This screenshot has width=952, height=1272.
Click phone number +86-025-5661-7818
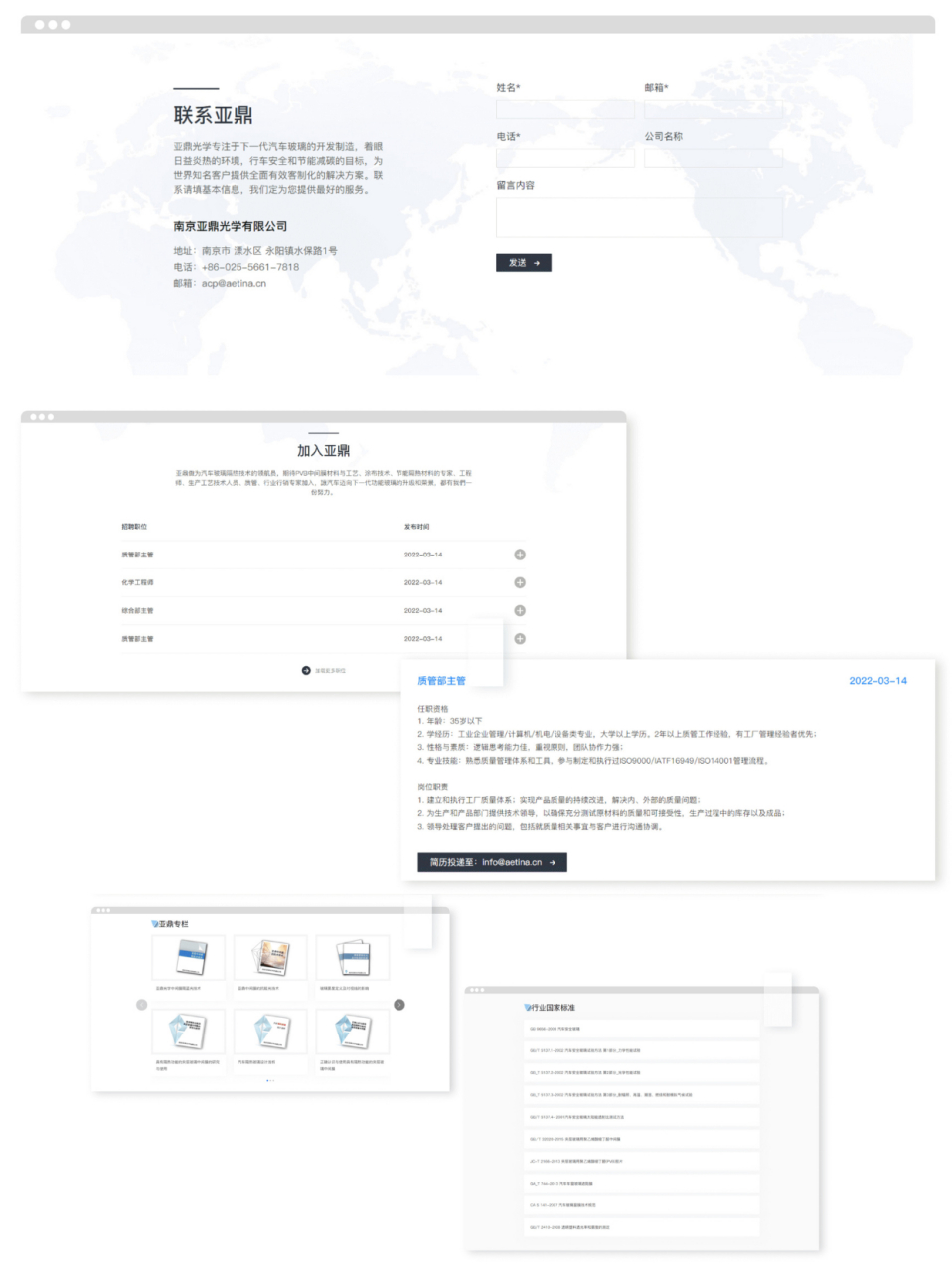point(250,267)
